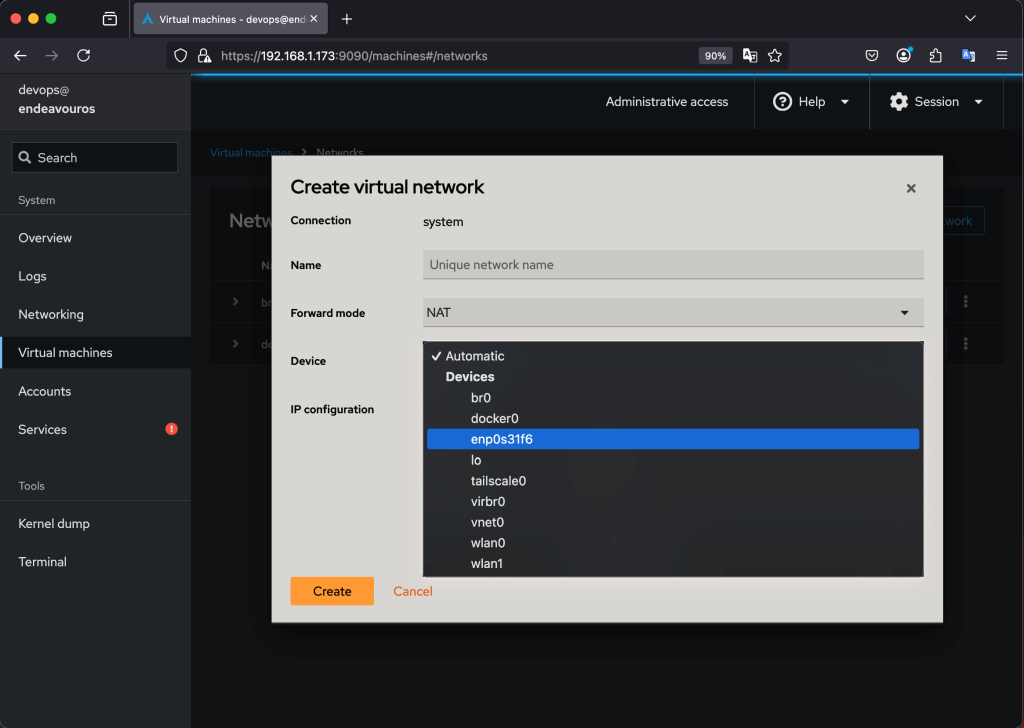Click the Firefox account profile icon
The width and height of the screenshot is (1024, 728).
[x=904, y=56]
